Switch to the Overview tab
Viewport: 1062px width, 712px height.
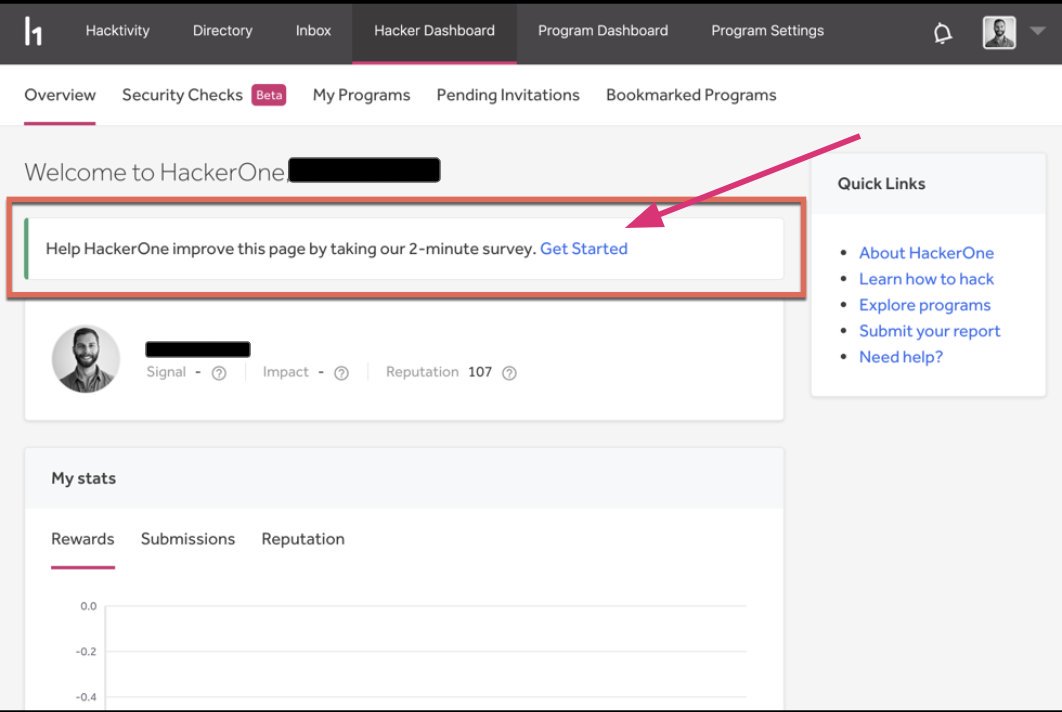click(60, 95)
